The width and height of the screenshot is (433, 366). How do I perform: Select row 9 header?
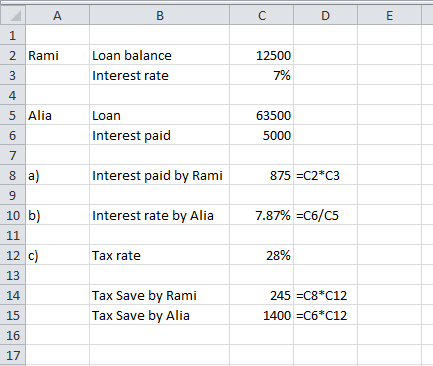pyautogui.click(x=13, y=195)
